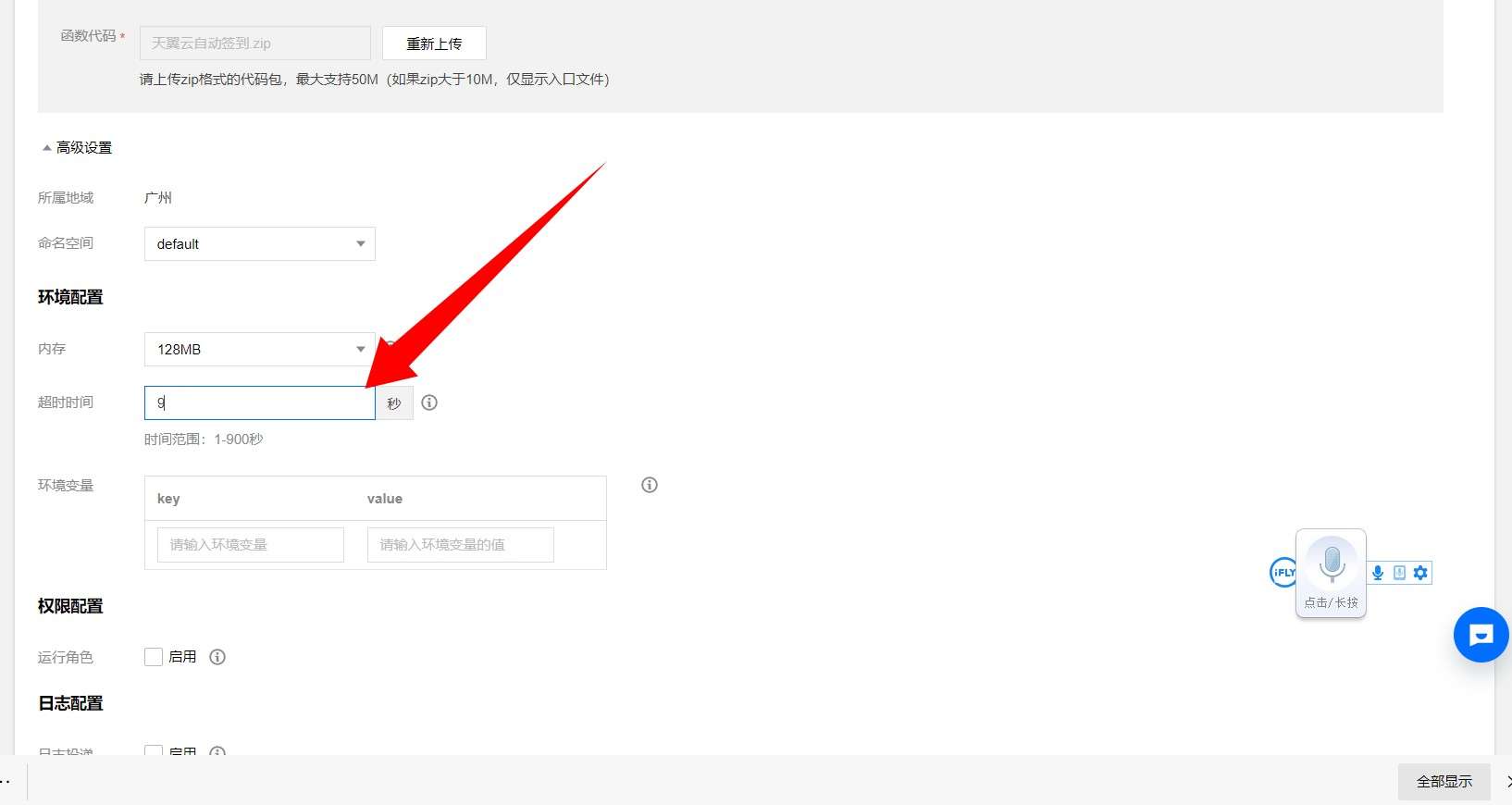1512x805 pixels.
Task: Click the 天翼云自动签到.zip file name field
Action: pyautogui.click(x=254, y=43)
